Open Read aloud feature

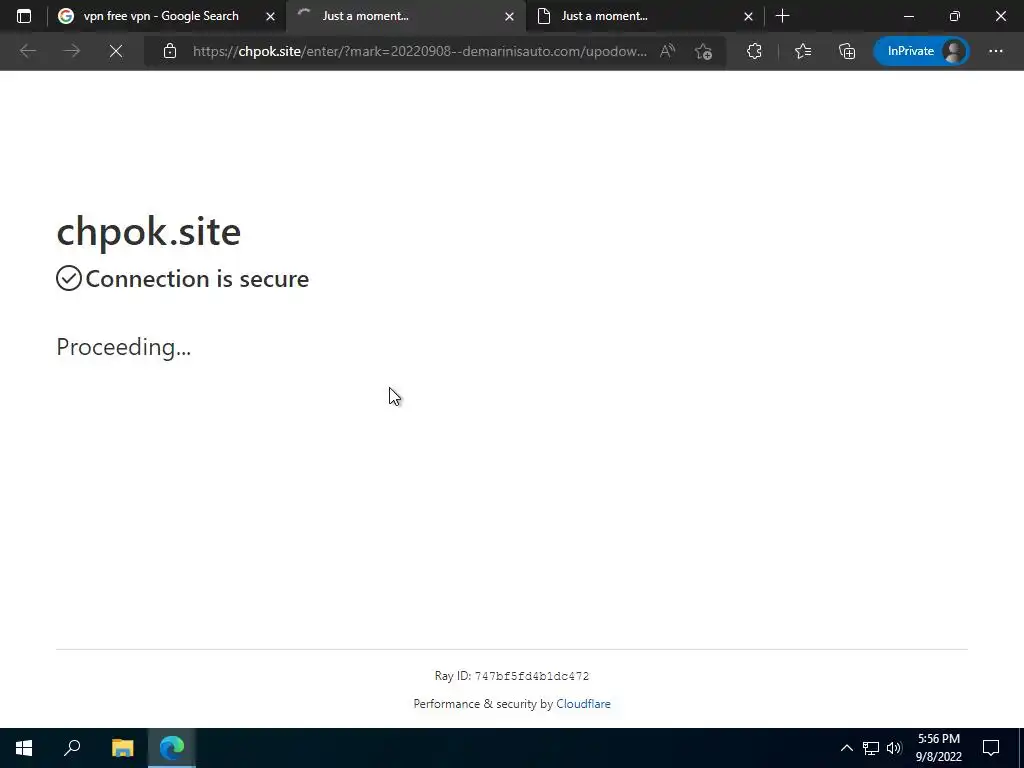pyautogui.click(x=667, y=51)
